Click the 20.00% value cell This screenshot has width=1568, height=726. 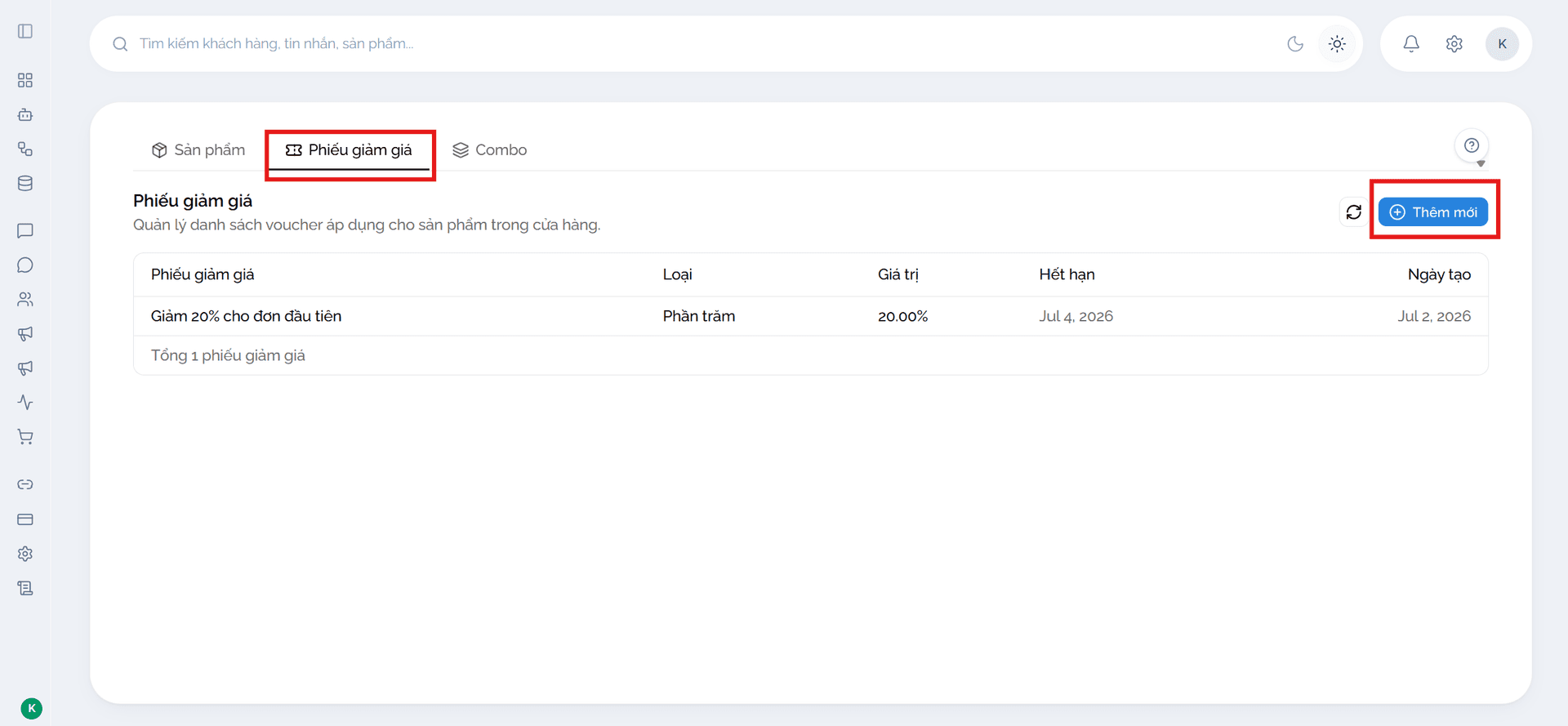[902, 316]
